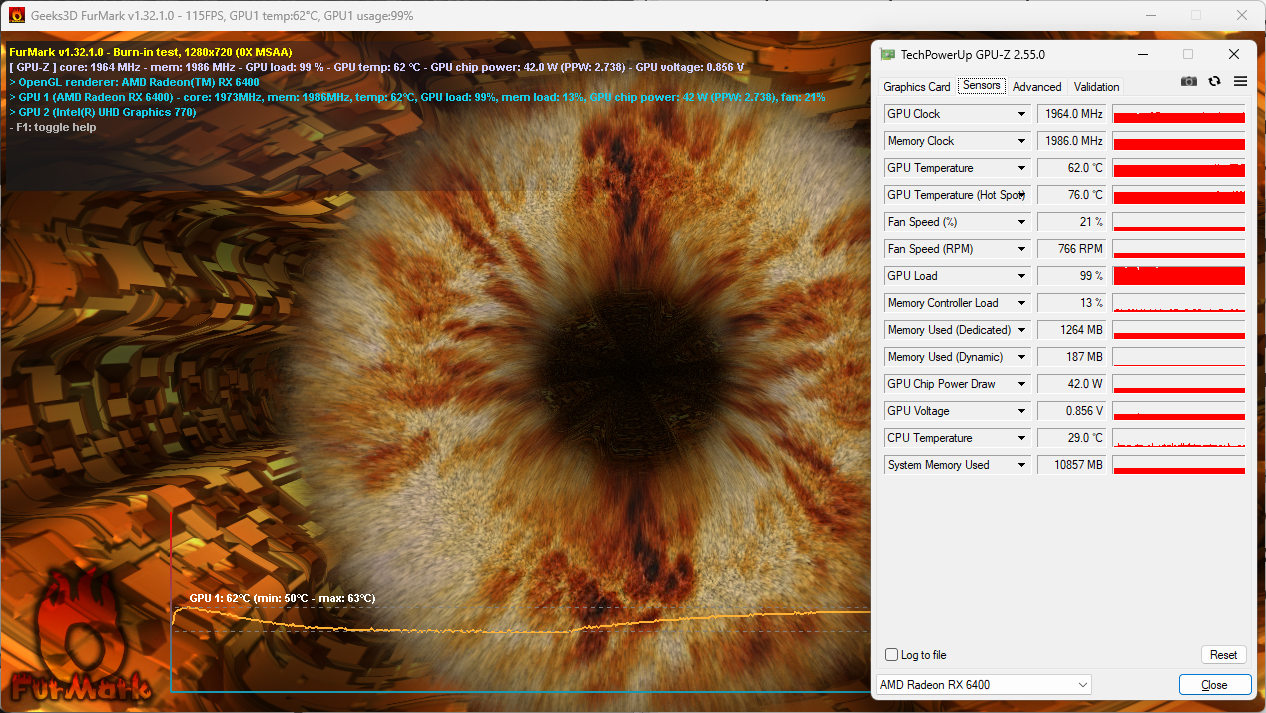Click the GPU-Z screenshot camera icon
The height and width of the screenshot is (713, 1266).
coord(1188,81)
